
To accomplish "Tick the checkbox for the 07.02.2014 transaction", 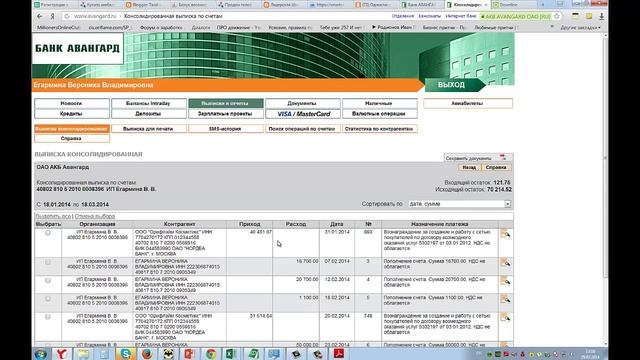I will [x=48, y=262].
